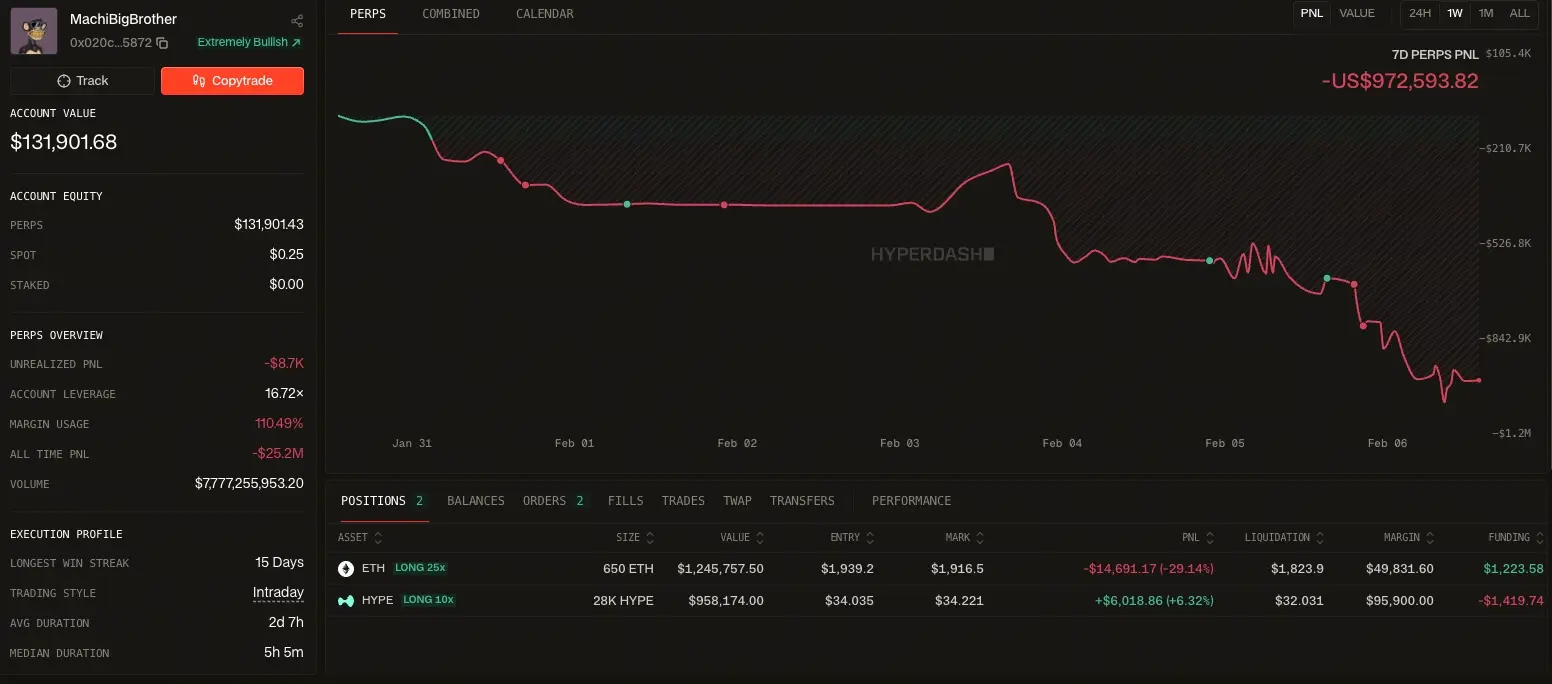Sort positions by MARK column
The height and width of the screenshot is (684, 1552).
tap(964, 538)
